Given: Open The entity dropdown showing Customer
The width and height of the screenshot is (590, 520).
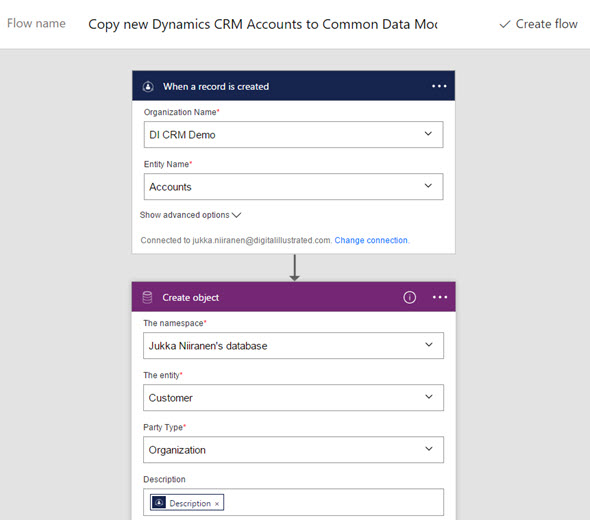Looking at the screenshot, I should [x=293, y=397].
